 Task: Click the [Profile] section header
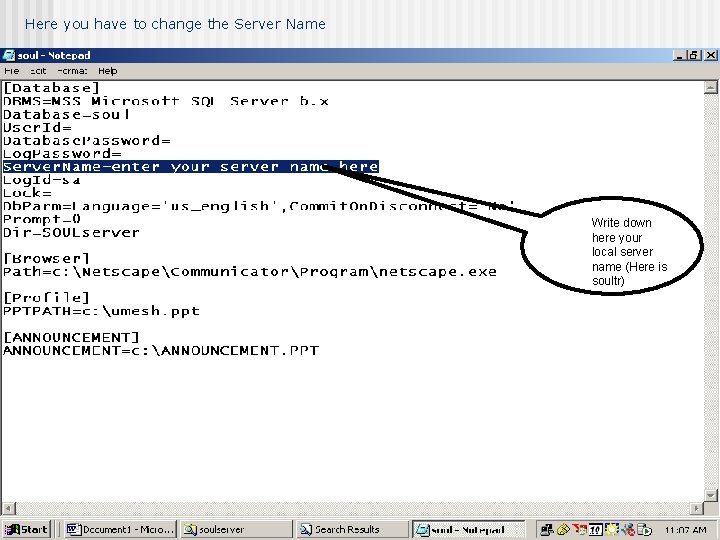tap(46, 298)
